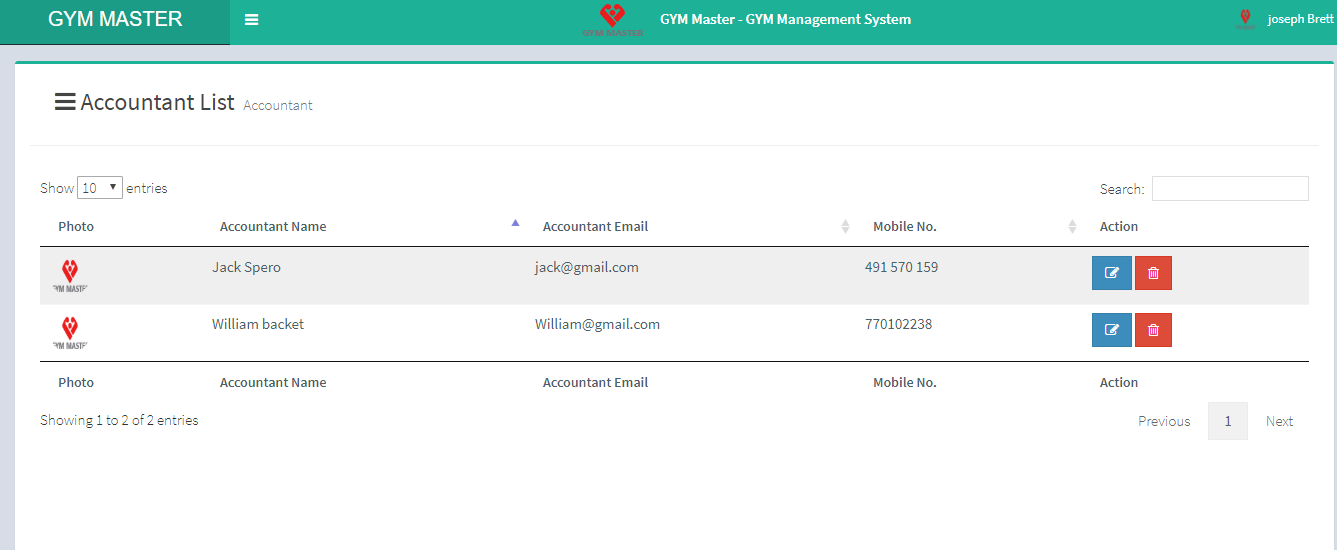Go to the Next page

[1279, 421]
